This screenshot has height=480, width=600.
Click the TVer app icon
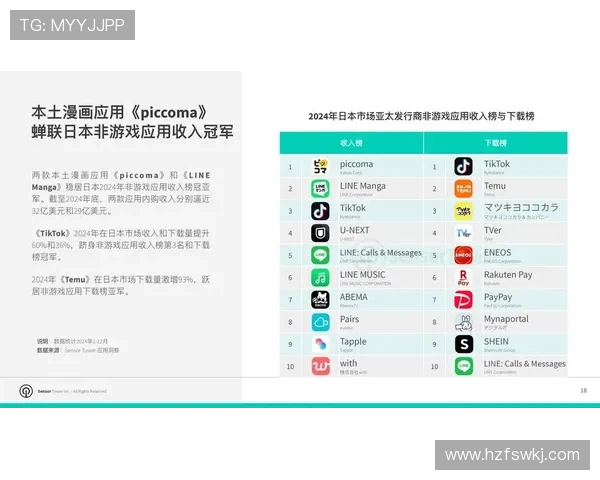point(463,233)
